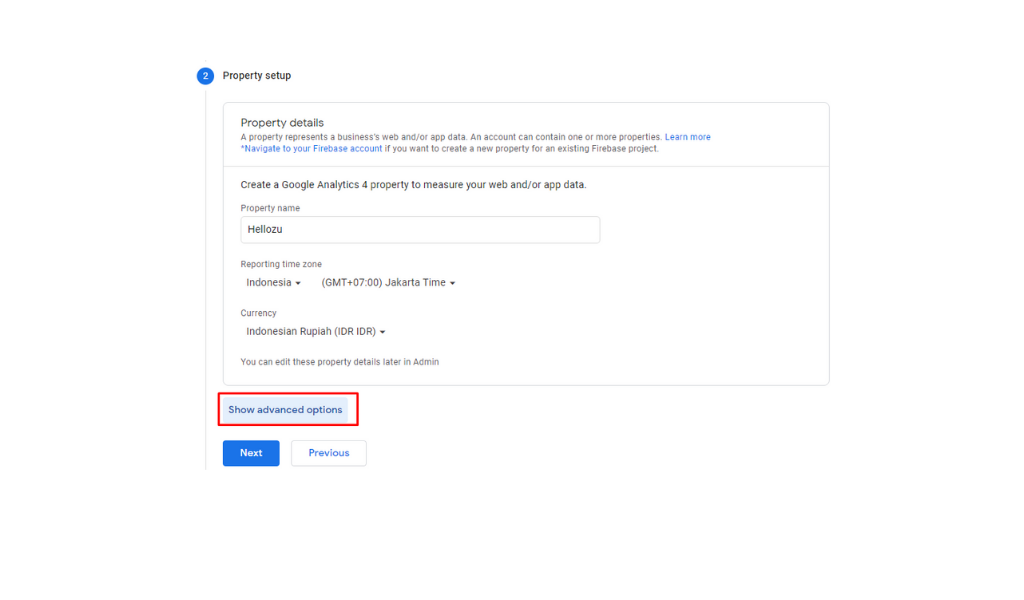Show advanced options
The image size is (1024, 600).
(x=285, y=410)
